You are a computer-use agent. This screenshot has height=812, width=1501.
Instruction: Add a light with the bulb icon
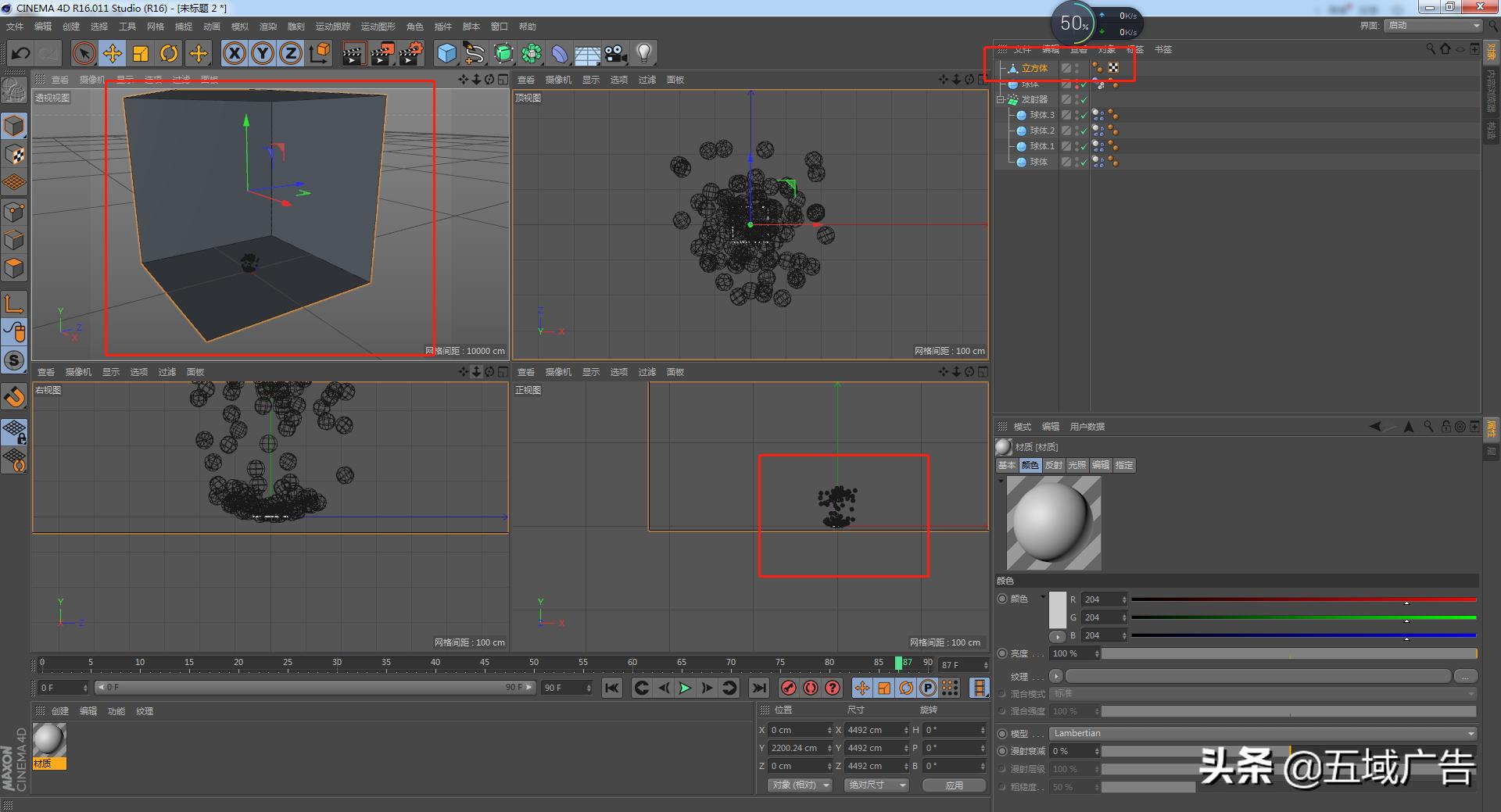point(643,53)
